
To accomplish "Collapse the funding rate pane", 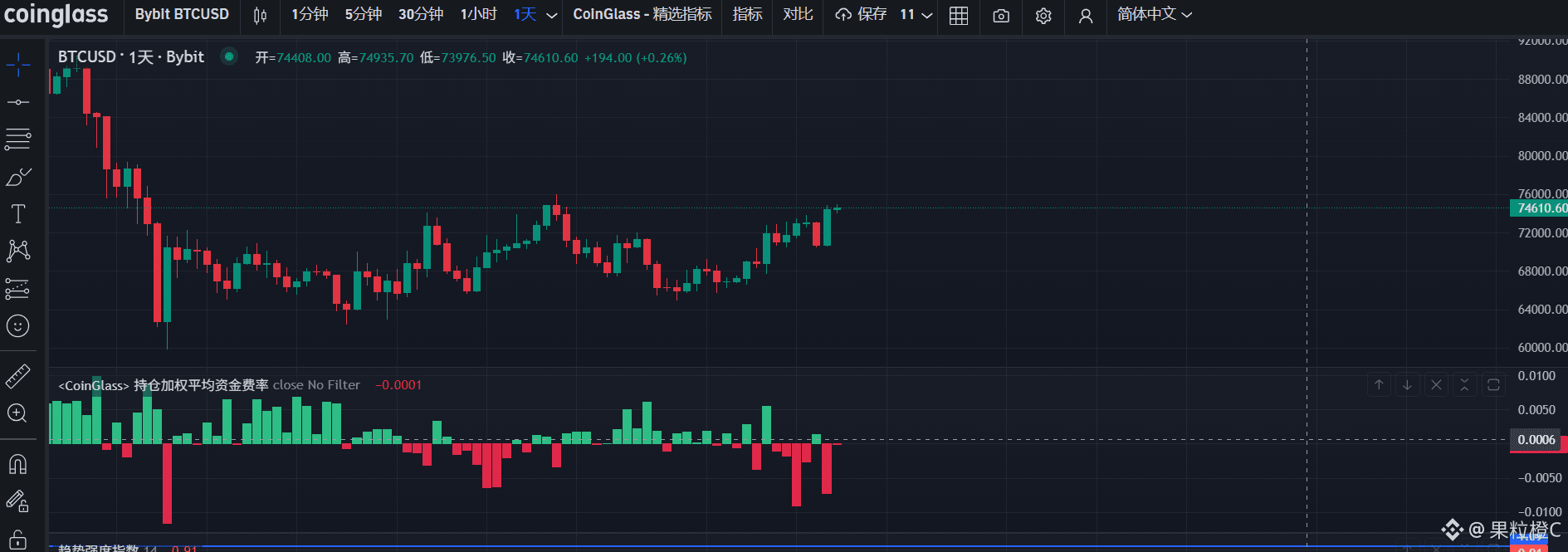I will coord(1464,384).
